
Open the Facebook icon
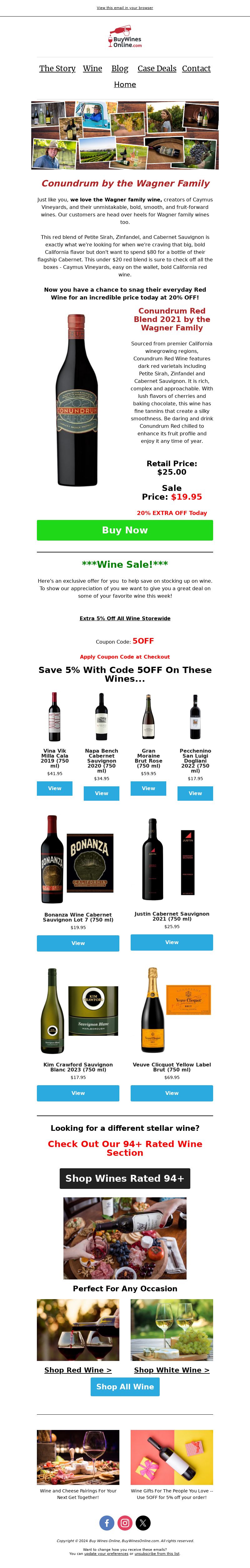tap(107, 1522)
